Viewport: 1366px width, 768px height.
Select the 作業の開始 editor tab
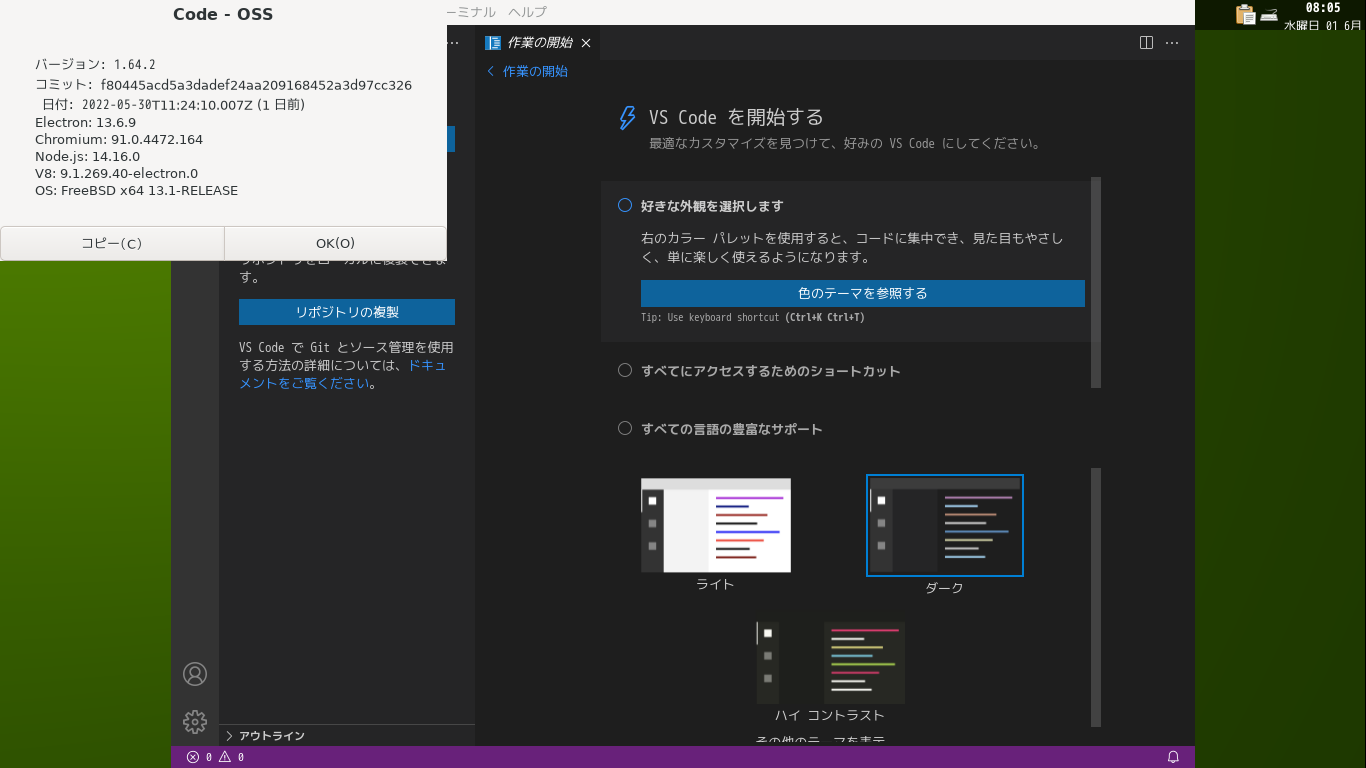[x=538, y=43]
